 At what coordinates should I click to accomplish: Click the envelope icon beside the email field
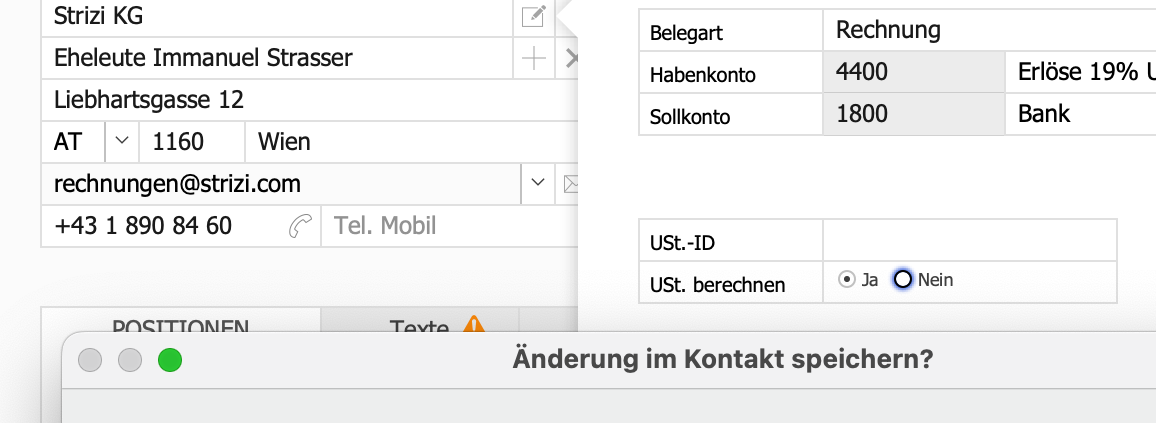(x=572, y=184)
